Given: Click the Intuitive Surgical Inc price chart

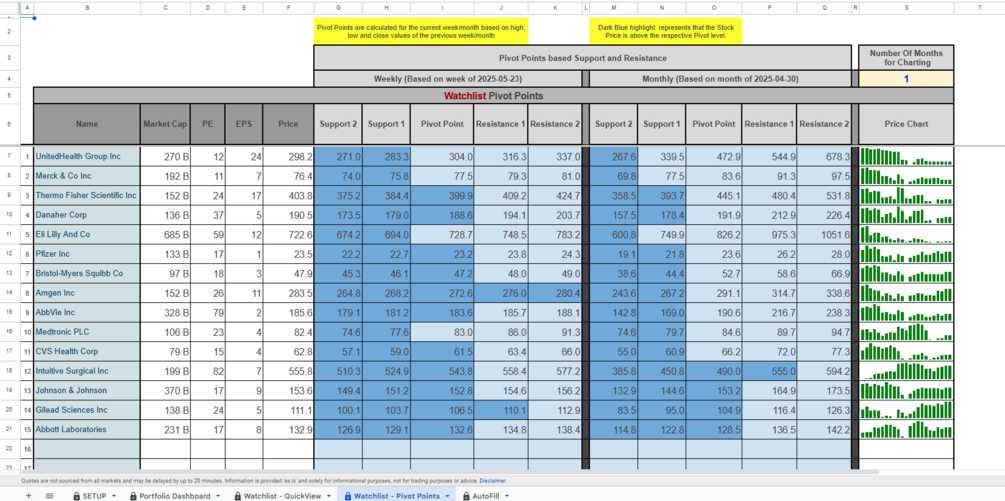Looking at the screenshot, I should (906, 371).
